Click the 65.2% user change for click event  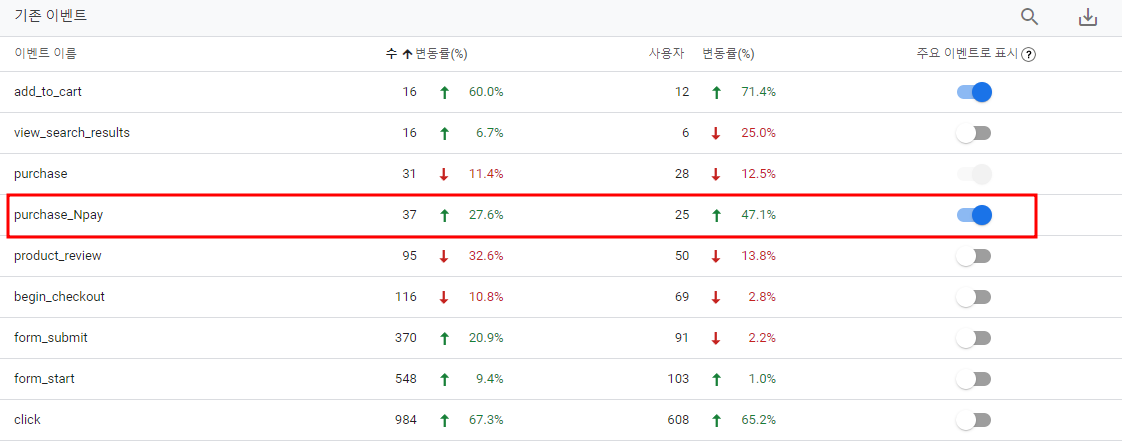[x=759, y=420]
